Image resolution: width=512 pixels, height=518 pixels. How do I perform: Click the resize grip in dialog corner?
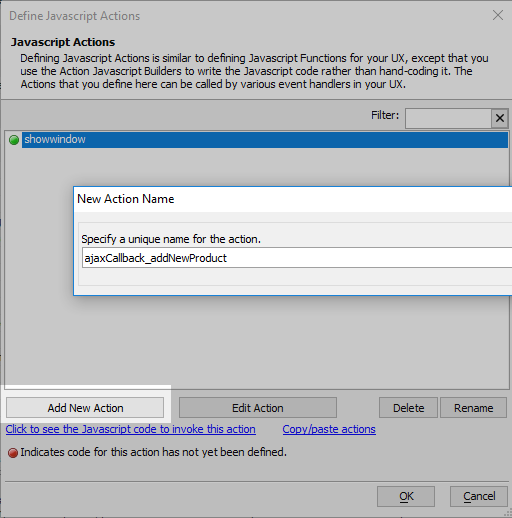(507, 513)
